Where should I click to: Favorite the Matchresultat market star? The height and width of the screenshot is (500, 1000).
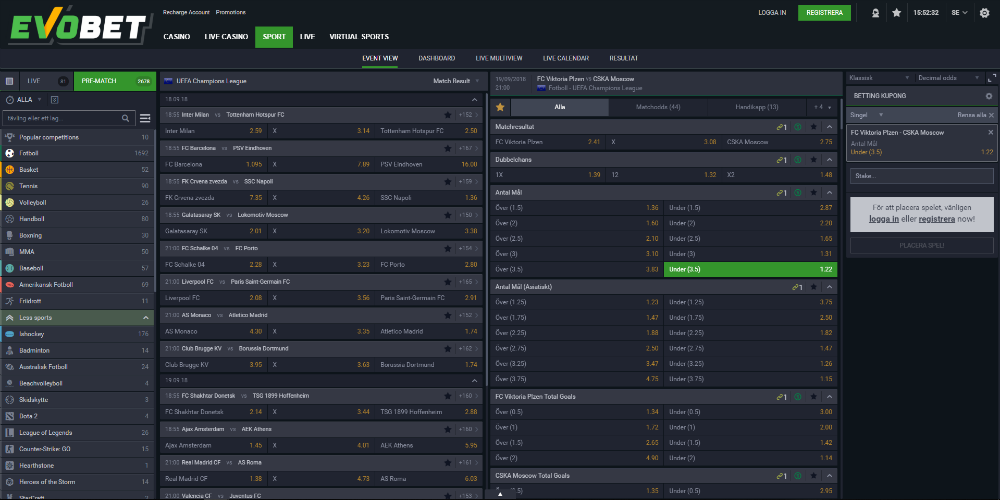(x=813, y=127)
